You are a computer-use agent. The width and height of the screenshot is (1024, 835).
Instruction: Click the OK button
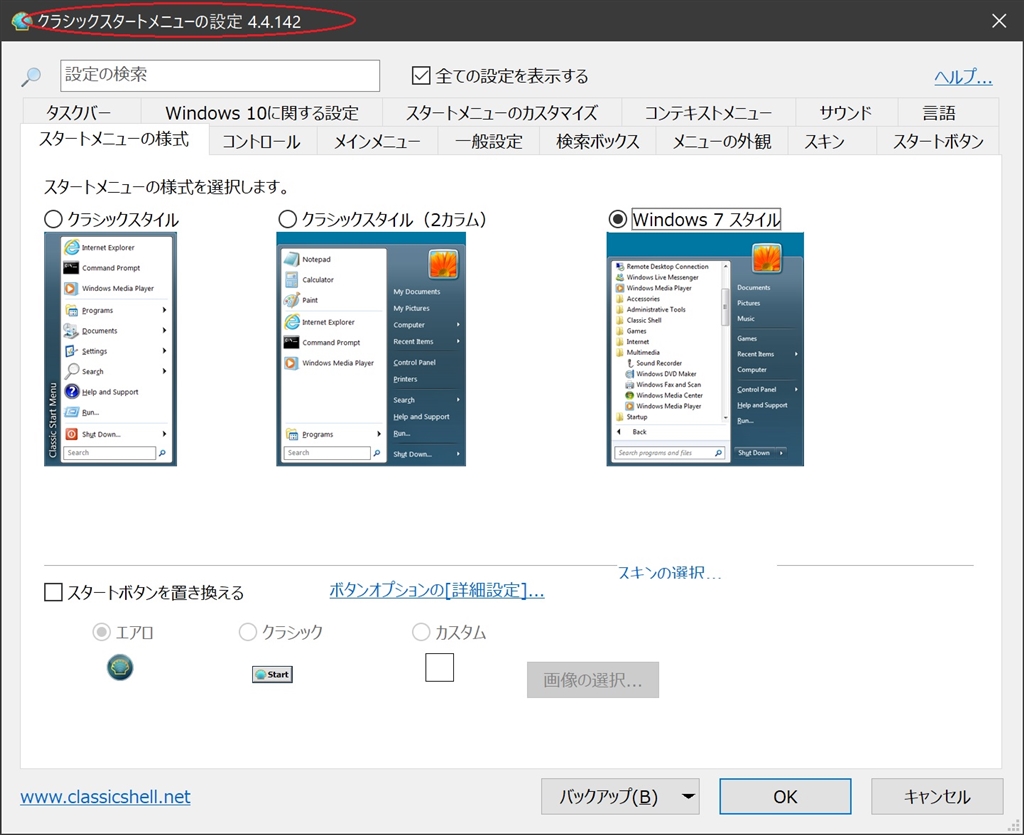pyautogui.click(x=785, y=796)
